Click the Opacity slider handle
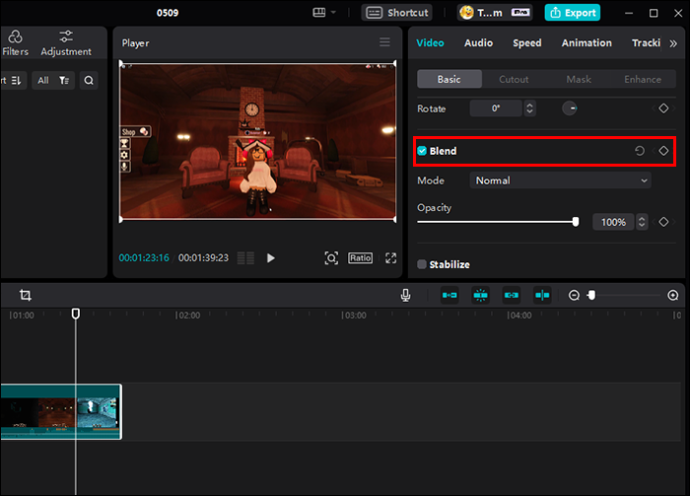Image resolution: width=690 pixels, height=496 pixels. [x=575, y=222]
